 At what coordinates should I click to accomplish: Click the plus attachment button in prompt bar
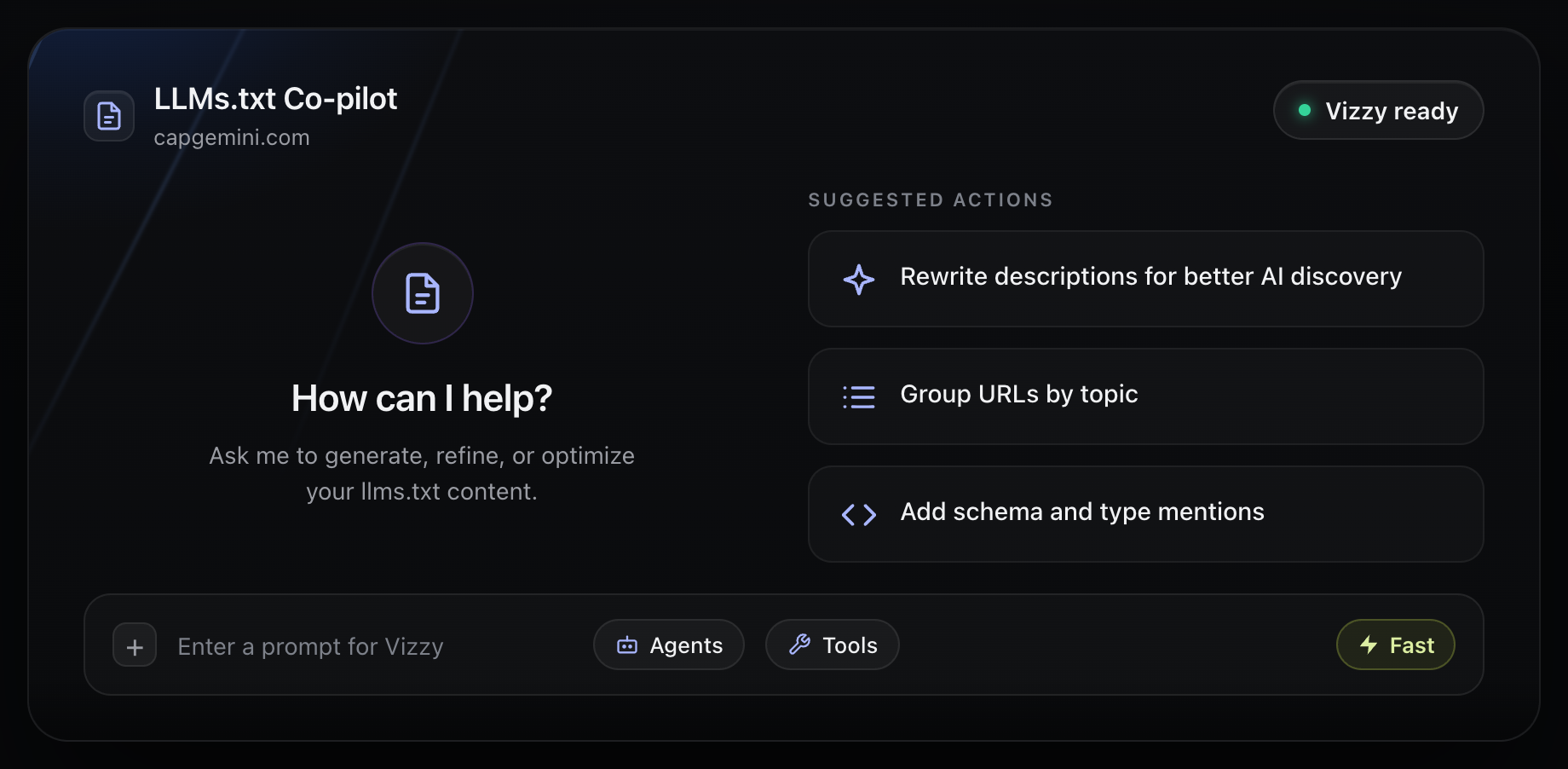coord(135,645)
